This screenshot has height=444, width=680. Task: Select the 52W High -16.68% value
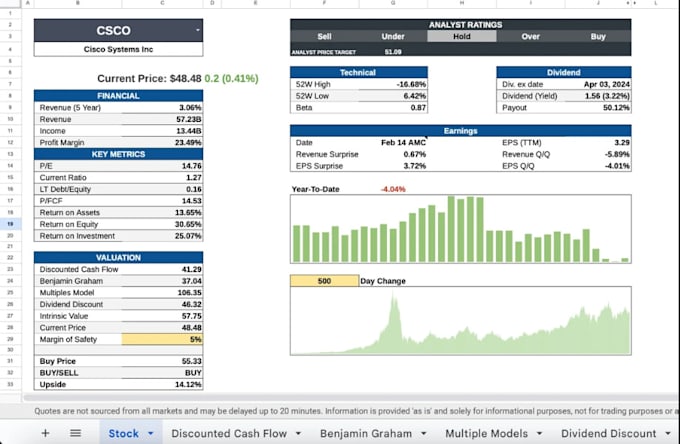coord(412,84)
